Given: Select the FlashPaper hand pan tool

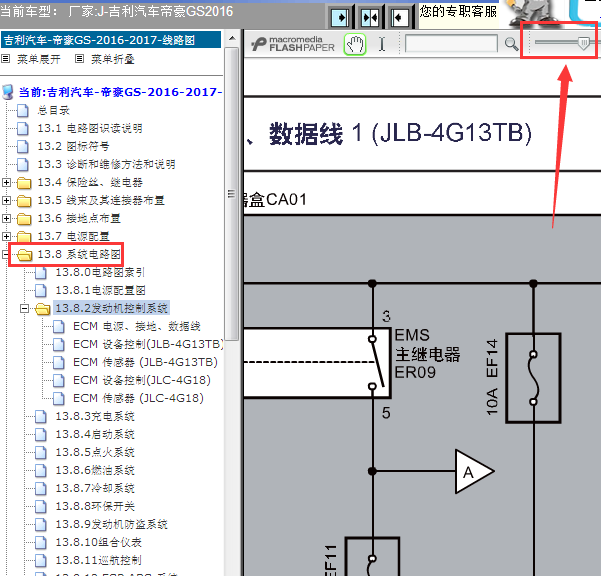Looking at the screenshot, I should point(355,44).
